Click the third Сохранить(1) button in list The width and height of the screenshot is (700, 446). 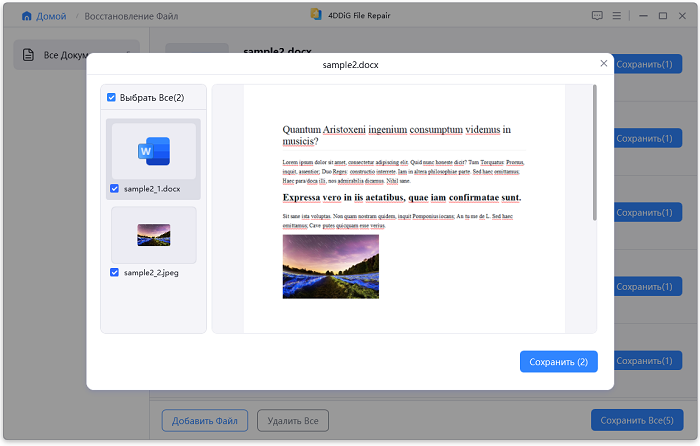(648, 213)
